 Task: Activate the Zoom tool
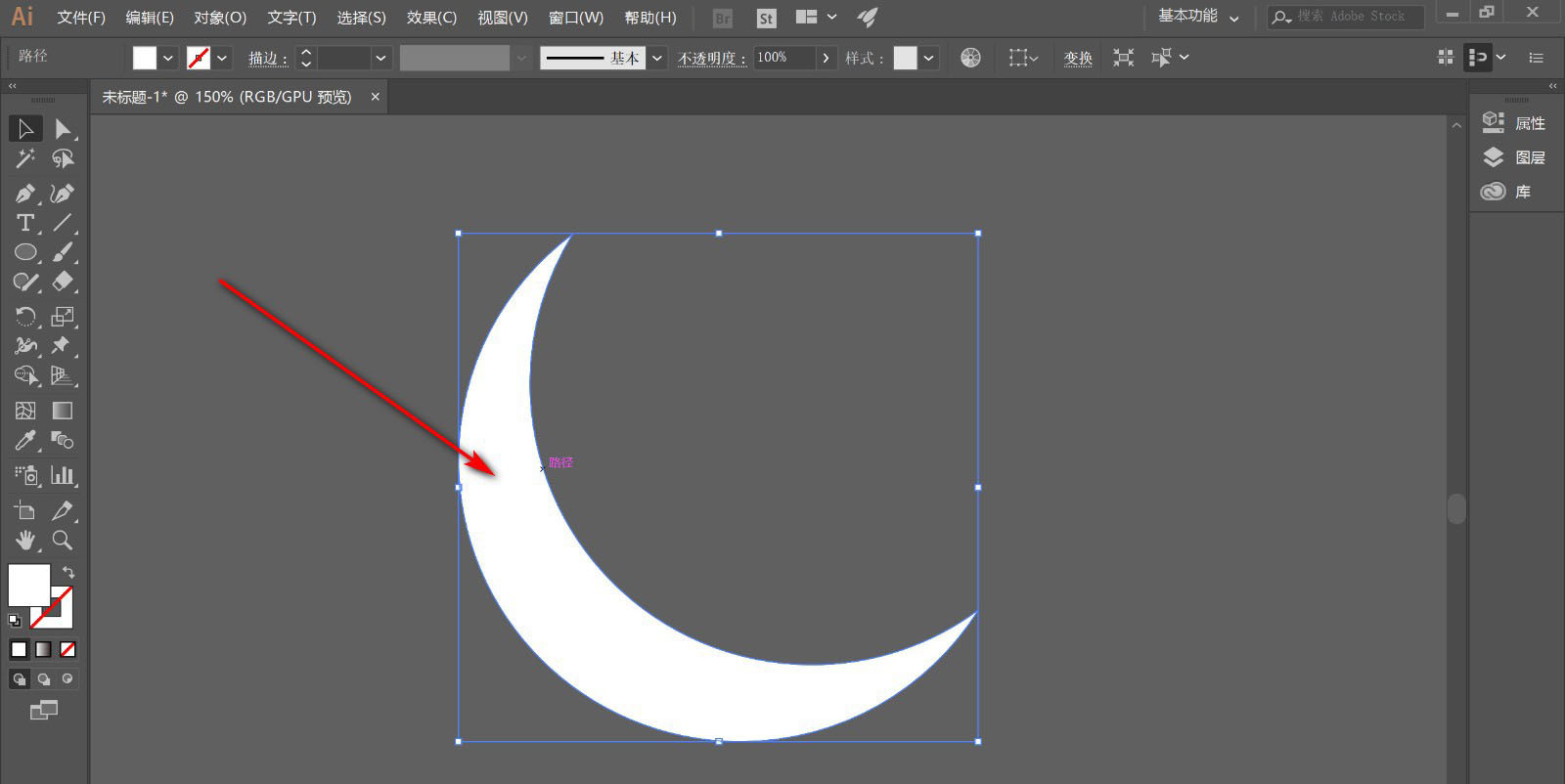62,541
